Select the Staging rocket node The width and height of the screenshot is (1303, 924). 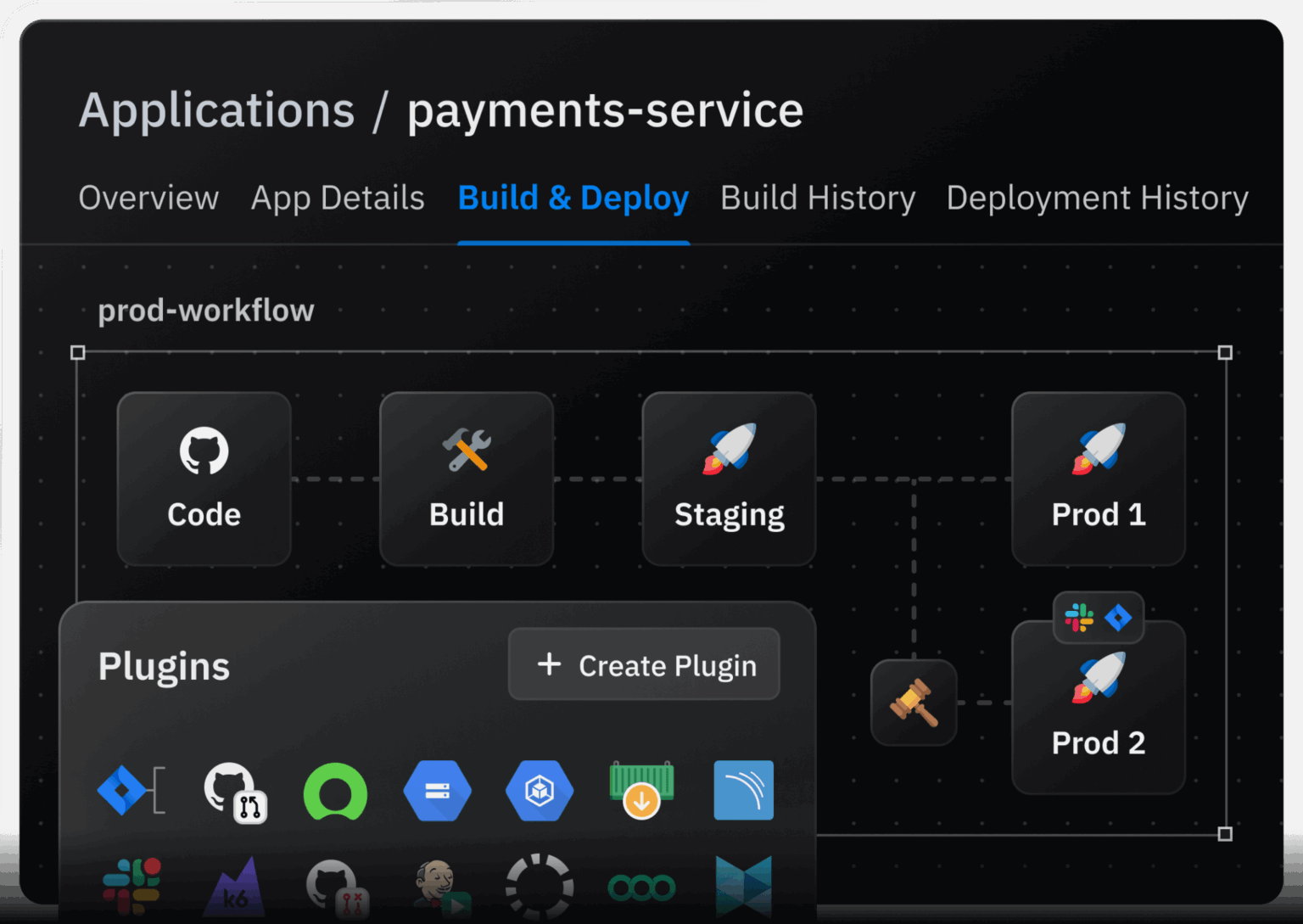[729, 479]
